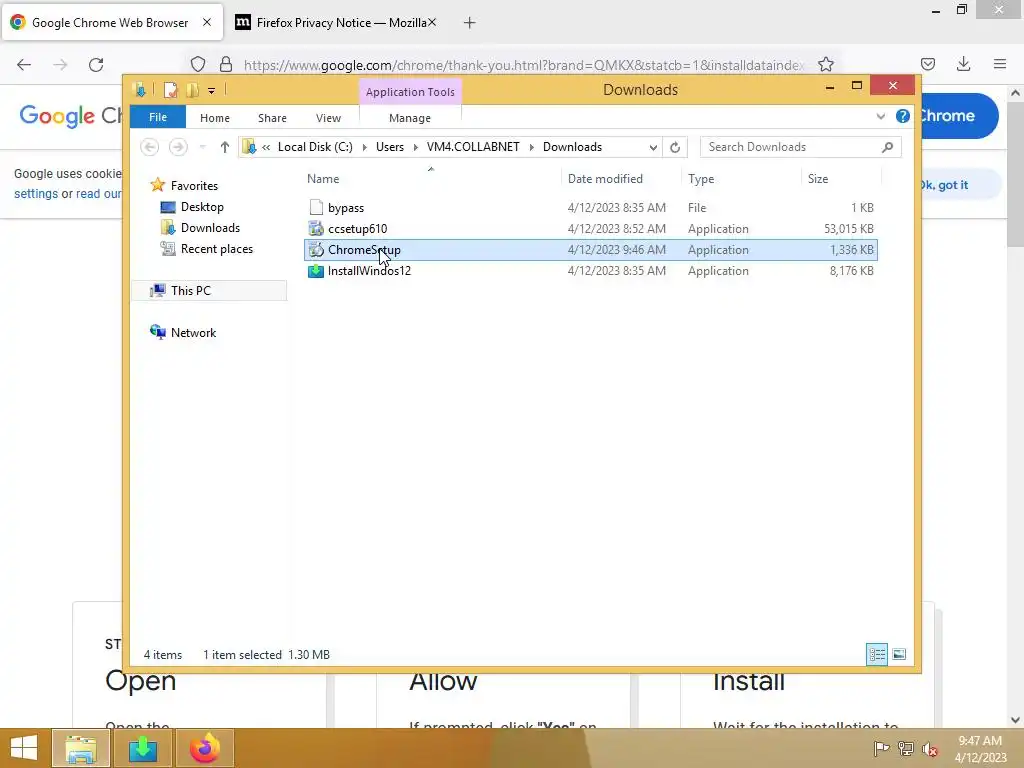Viewport: 1024px width, 768px height.
Task: Switch to the Share ribbon tab
Action: click(x=272, y=118)
